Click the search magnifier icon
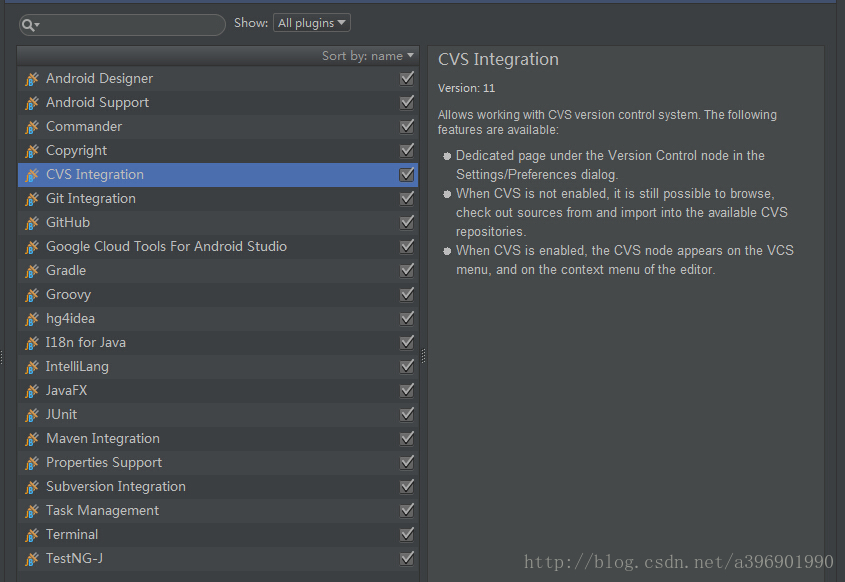845x582 pixels. point(28,25)
